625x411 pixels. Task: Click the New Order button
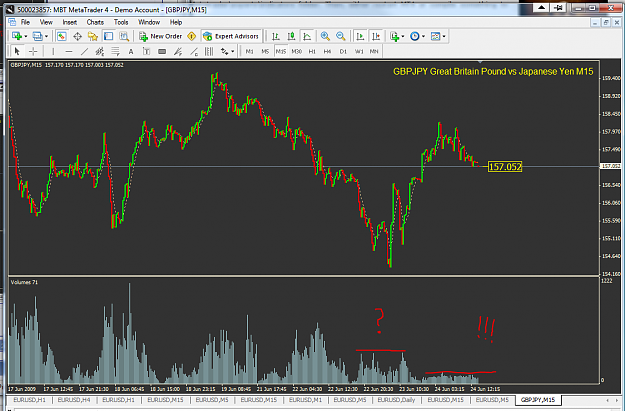tap(161, 36)
